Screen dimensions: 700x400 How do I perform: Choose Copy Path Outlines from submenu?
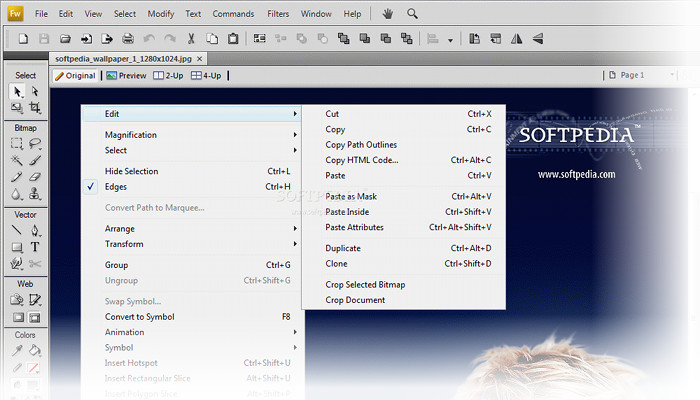[404, 145]
